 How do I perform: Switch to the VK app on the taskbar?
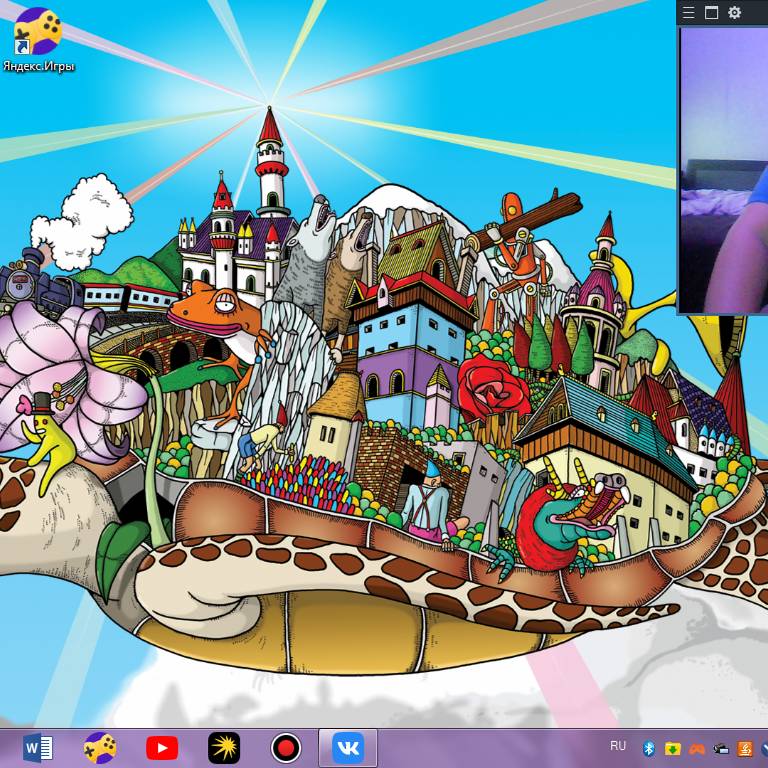coord(348,748)
